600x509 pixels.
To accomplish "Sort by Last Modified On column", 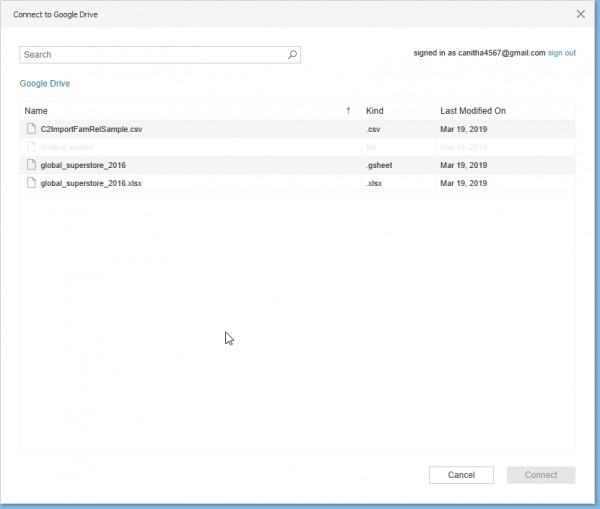I will [473, 111].
